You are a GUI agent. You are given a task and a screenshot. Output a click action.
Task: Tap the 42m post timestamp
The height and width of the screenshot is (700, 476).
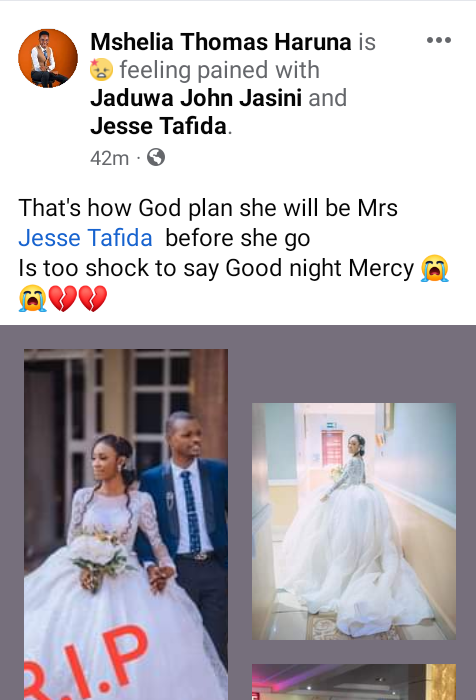point(109,158)
